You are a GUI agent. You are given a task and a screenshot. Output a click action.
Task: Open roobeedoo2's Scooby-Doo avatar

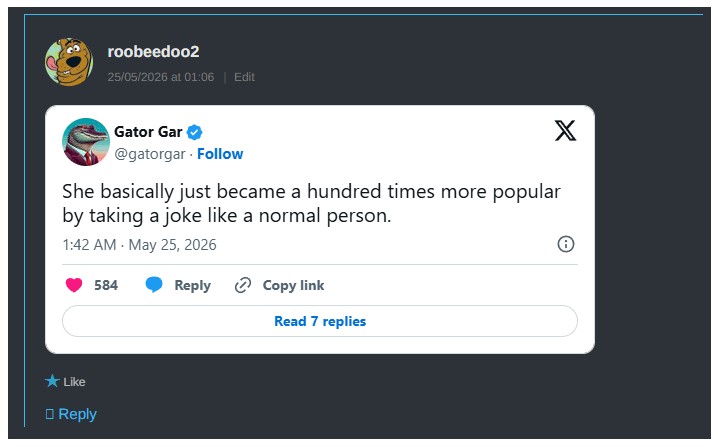pos(69,62)
